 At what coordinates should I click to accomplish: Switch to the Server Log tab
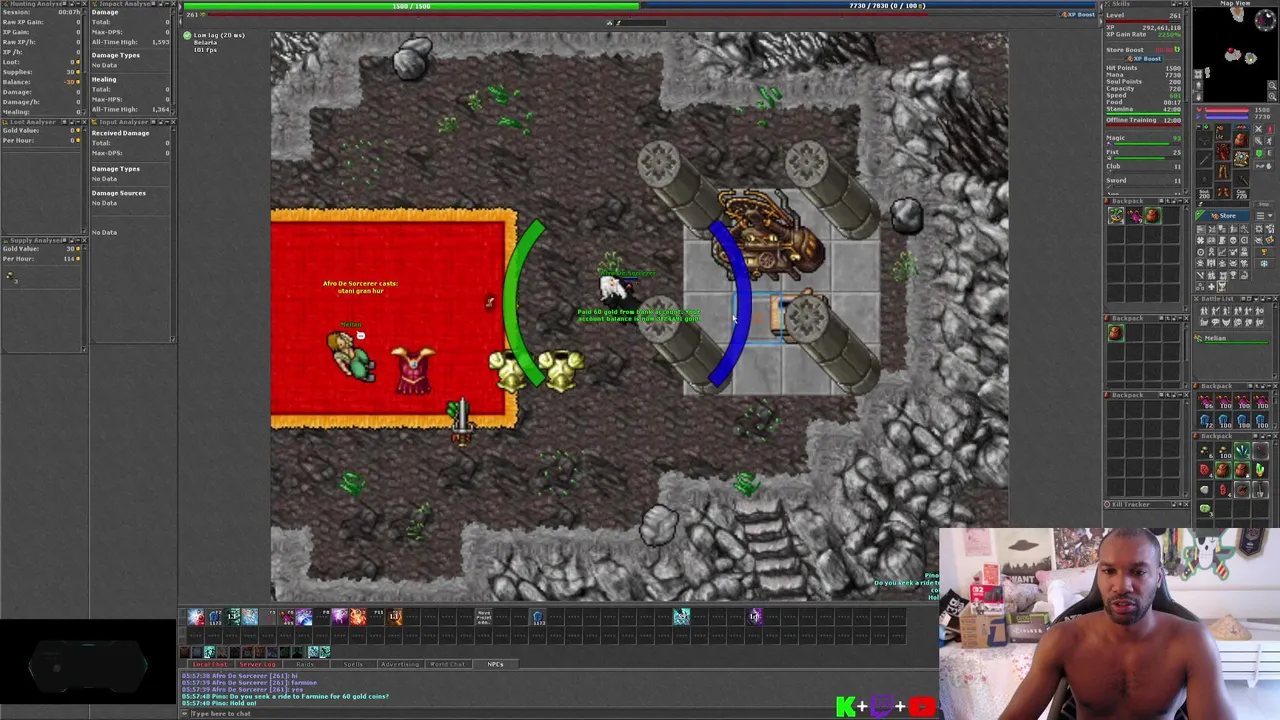point(257,664)
